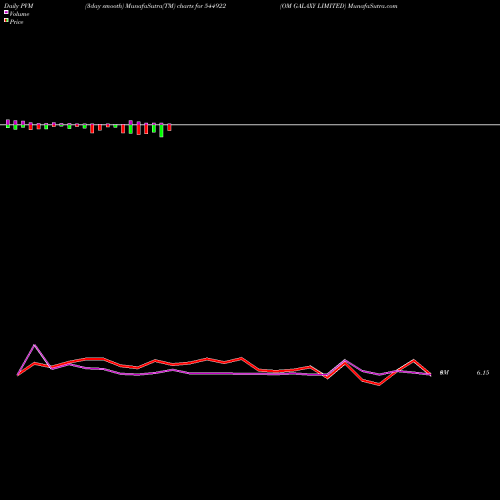
Task: Click the tall green bar, lowest in the histogram
Action: pos(161,130)
